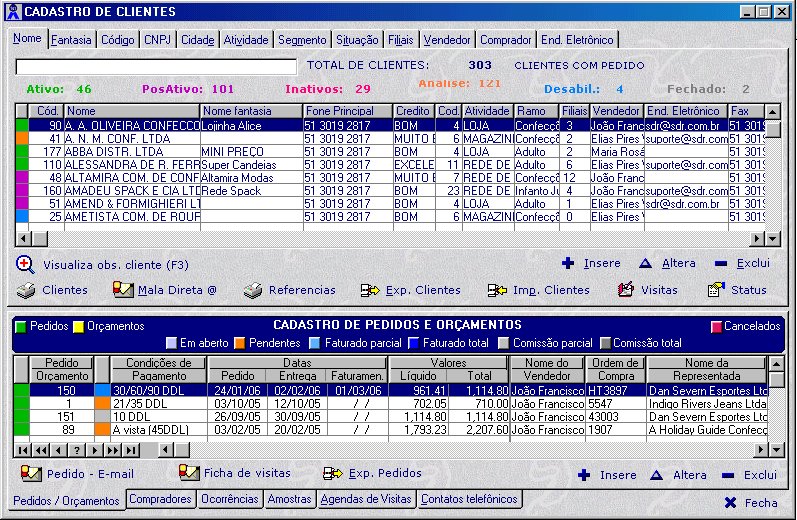Click the Referencias printer icon

coord(253,290)
